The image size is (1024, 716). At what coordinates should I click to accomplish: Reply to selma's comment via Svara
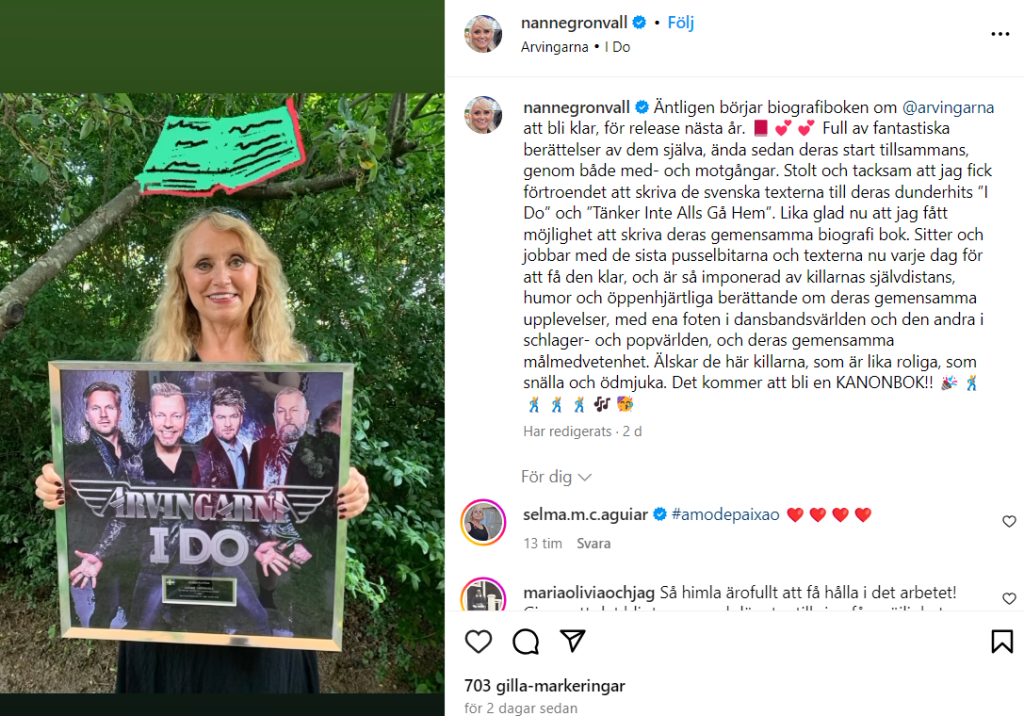[x=593, y=544]
